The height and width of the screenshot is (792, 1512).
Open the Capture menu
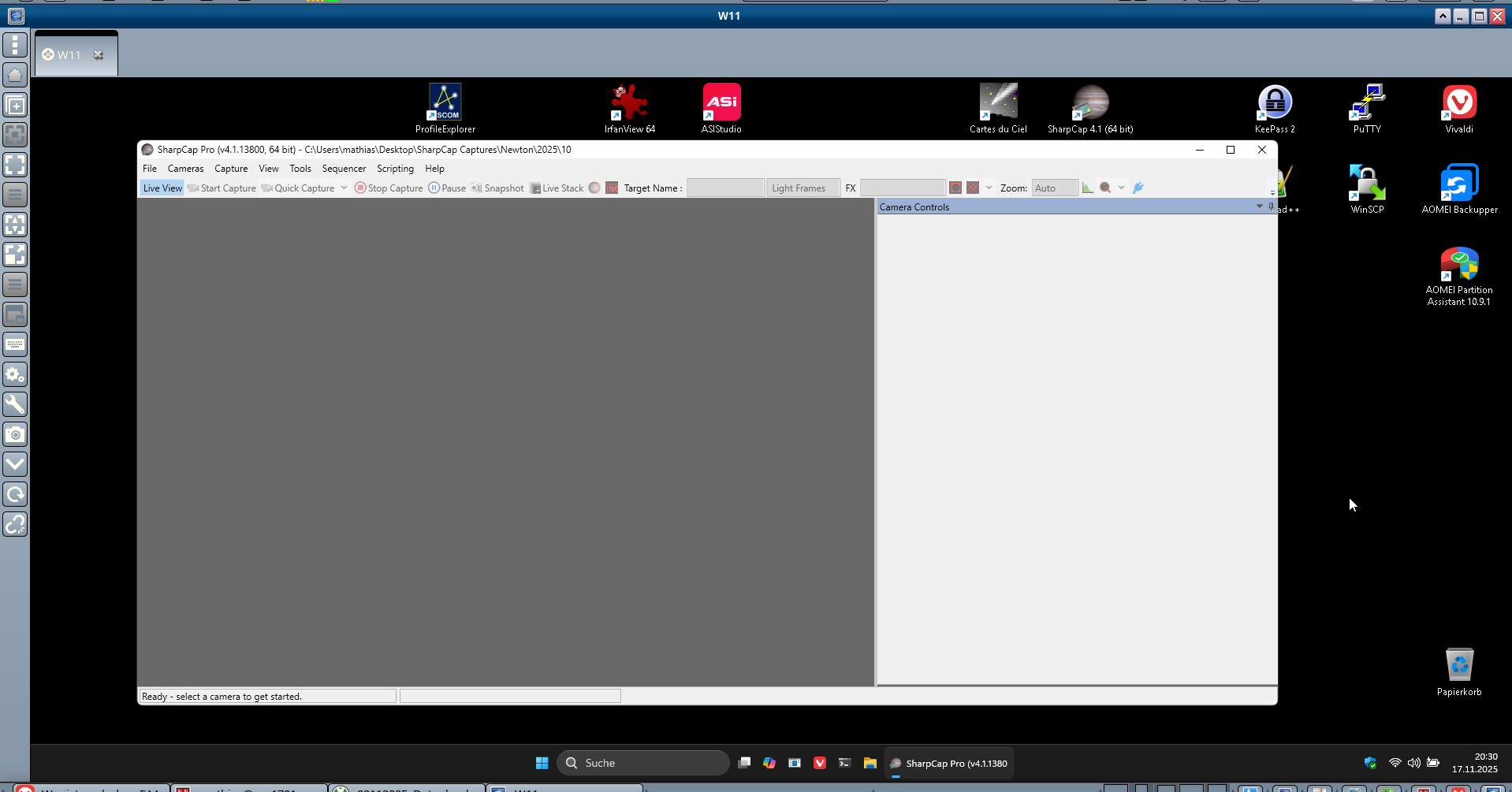[x=231, y=169]
